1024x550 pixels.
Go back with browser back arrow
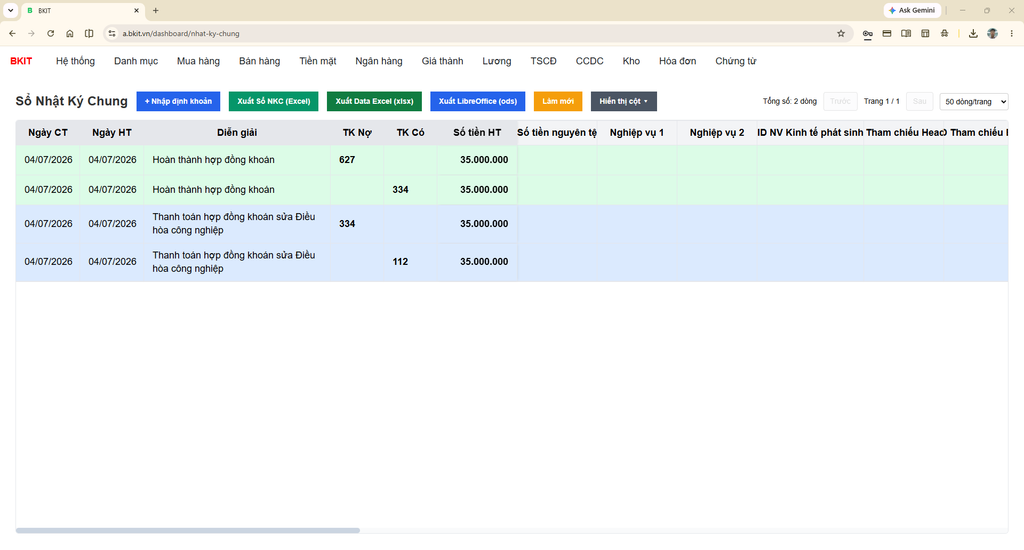pos(12,33)
